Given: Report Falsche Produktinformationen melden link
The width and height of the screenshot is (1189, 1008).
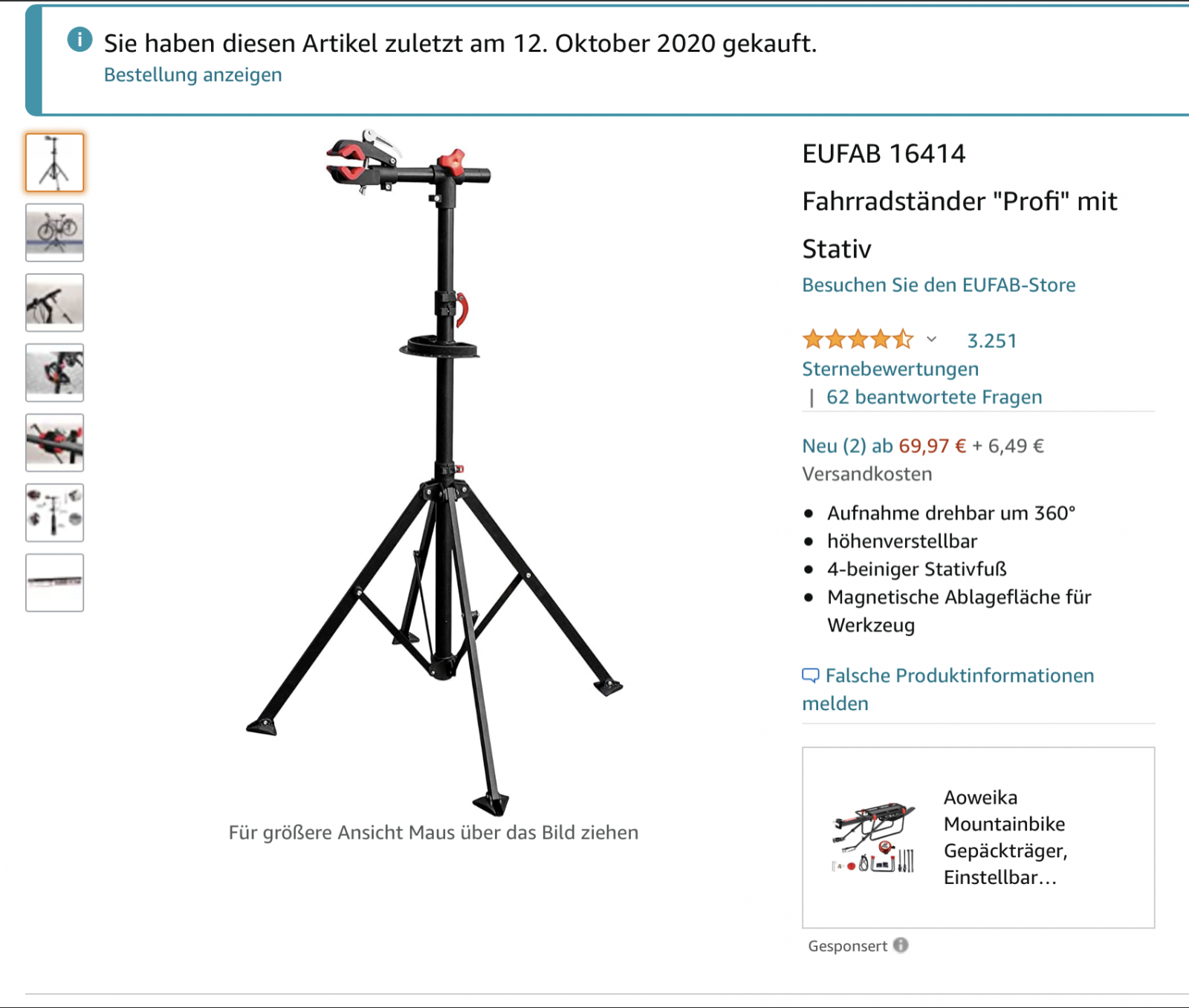Looking at the screenshot, I should [948, 689].
